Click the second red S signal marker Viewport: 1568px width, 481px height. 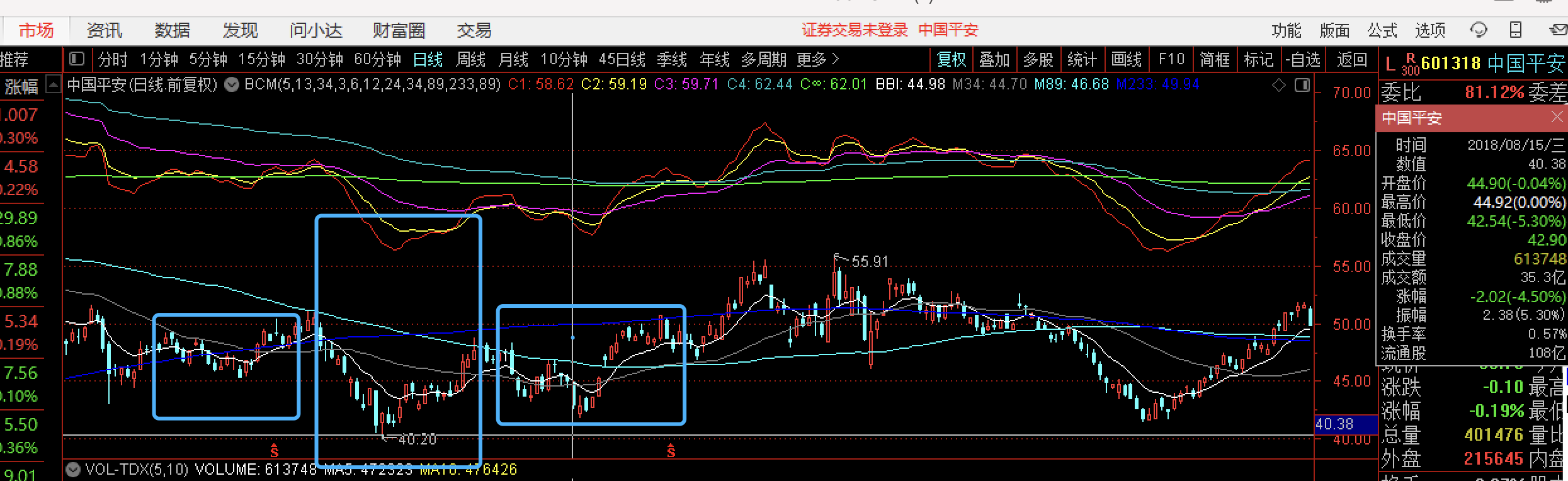[x=671, y=450]
